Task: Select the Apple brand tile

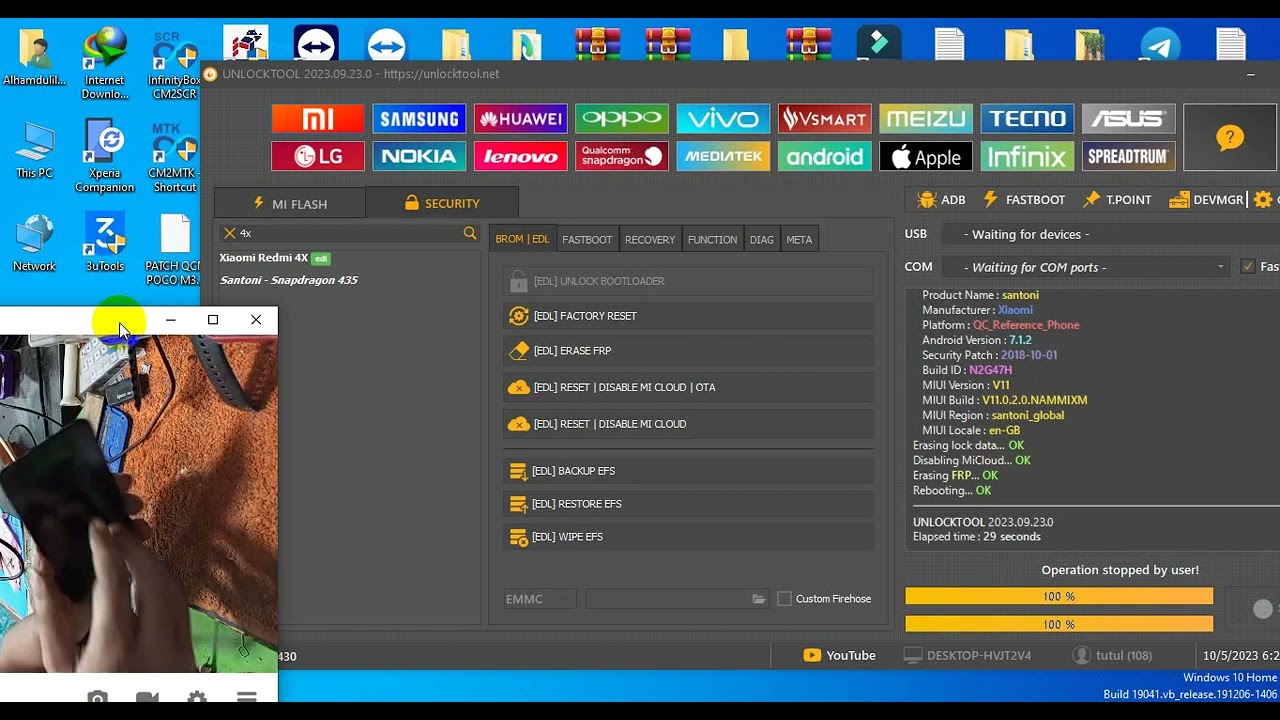Action: point(926,157)
